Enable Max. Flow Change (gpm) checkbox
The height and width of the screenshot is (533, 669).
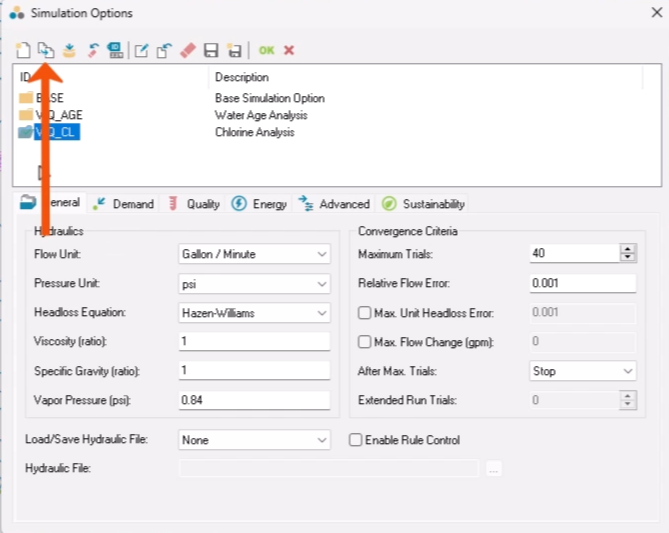pyautogui.click(x=364, y=342)
